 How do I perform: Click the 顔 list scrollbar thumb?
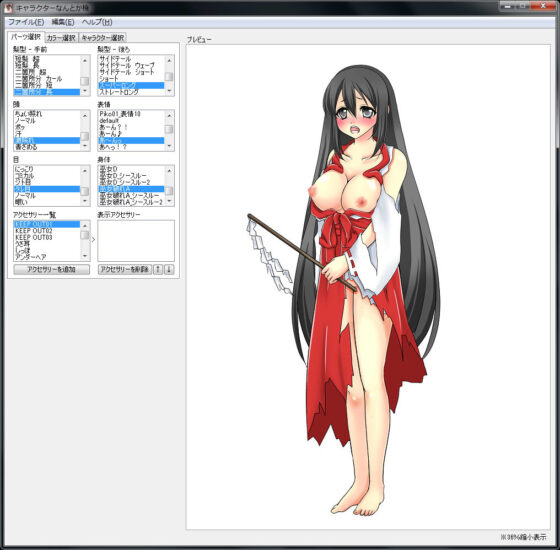85,136
